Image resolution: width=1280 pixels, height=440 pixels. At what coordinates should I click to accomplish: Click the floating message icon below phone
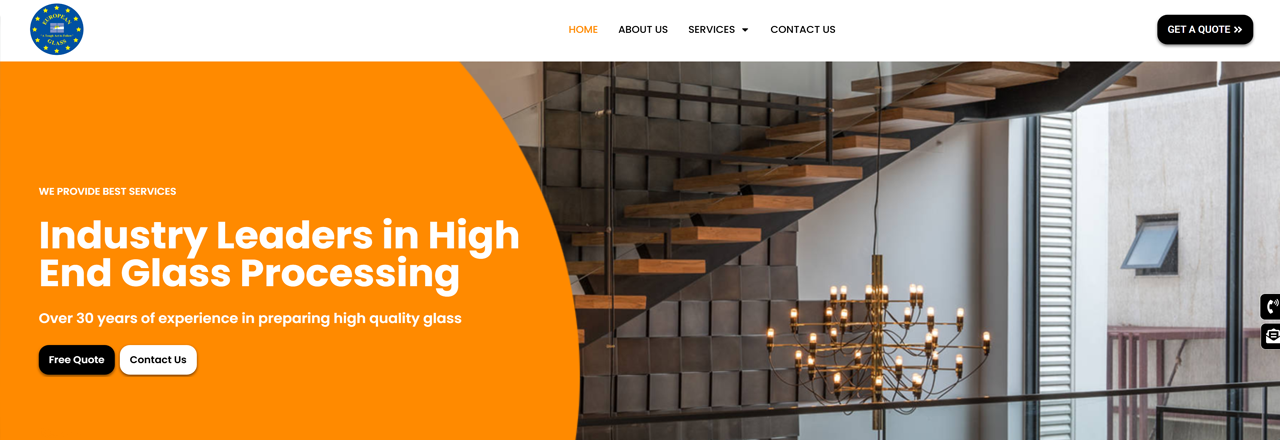(x=1271, y=336)
